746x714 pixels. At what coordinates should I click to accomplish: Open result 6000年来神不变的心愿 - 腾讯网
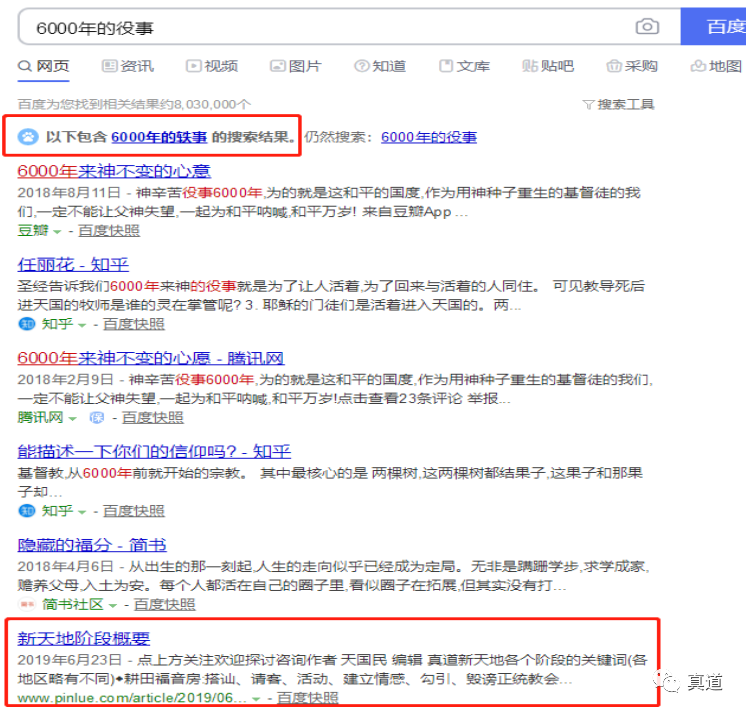tap(151, 358)
